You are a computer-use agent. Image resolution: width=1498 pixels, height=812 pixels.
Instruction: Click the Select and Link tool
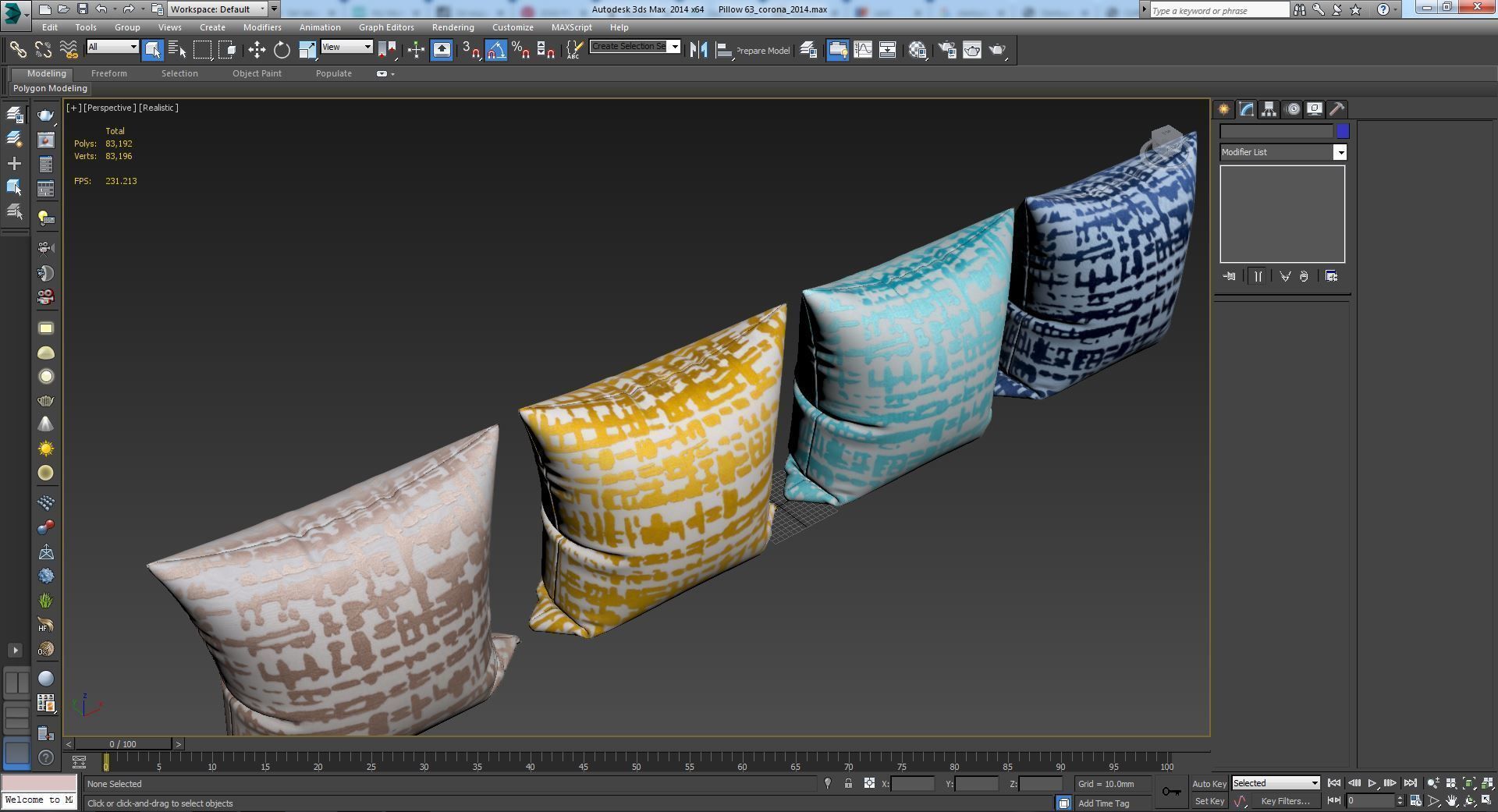click(x=17, y=50)
